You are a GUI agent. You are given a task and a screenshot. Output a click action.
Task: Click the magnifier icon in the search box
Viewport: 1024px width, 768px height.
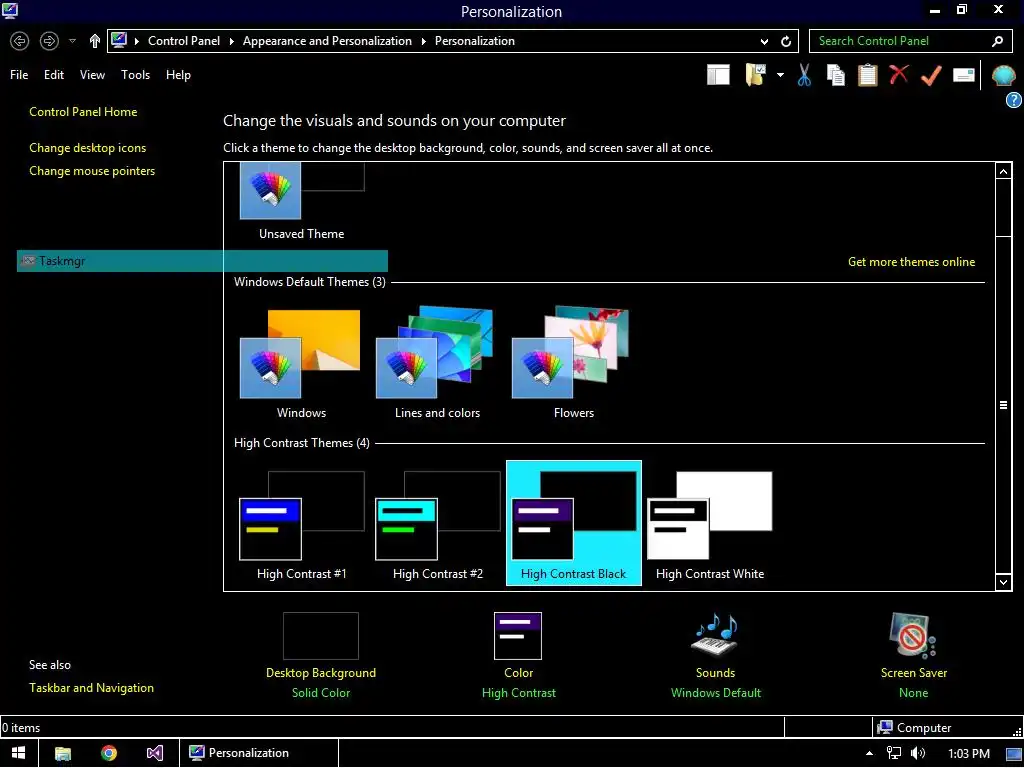pos(997,41)
